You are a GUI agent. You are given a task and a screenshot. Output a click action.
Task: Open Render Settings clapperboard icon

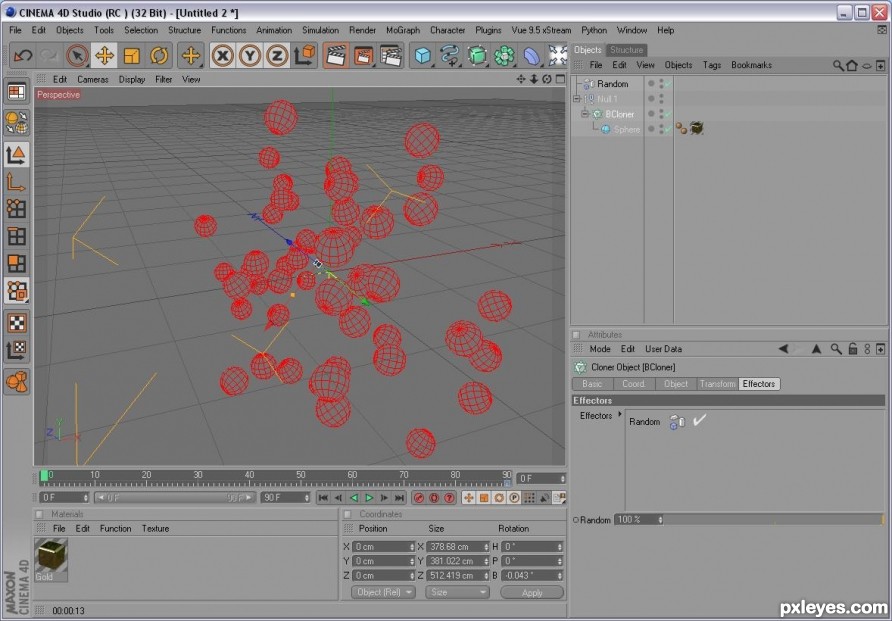391,56
